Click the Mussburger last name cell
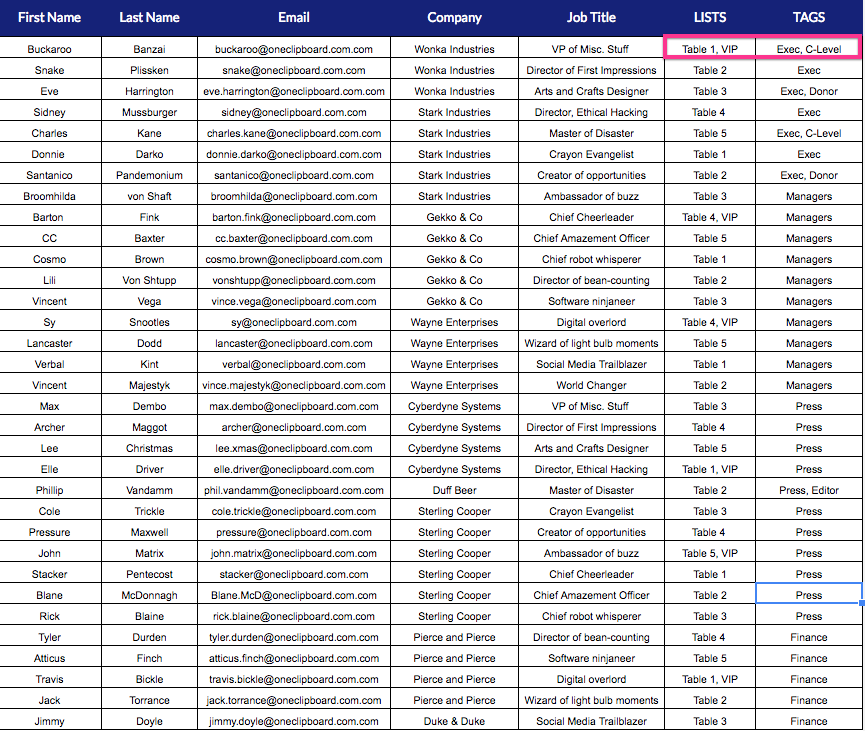865x731 pixels. pyautogui.click(x=149, y=112)
